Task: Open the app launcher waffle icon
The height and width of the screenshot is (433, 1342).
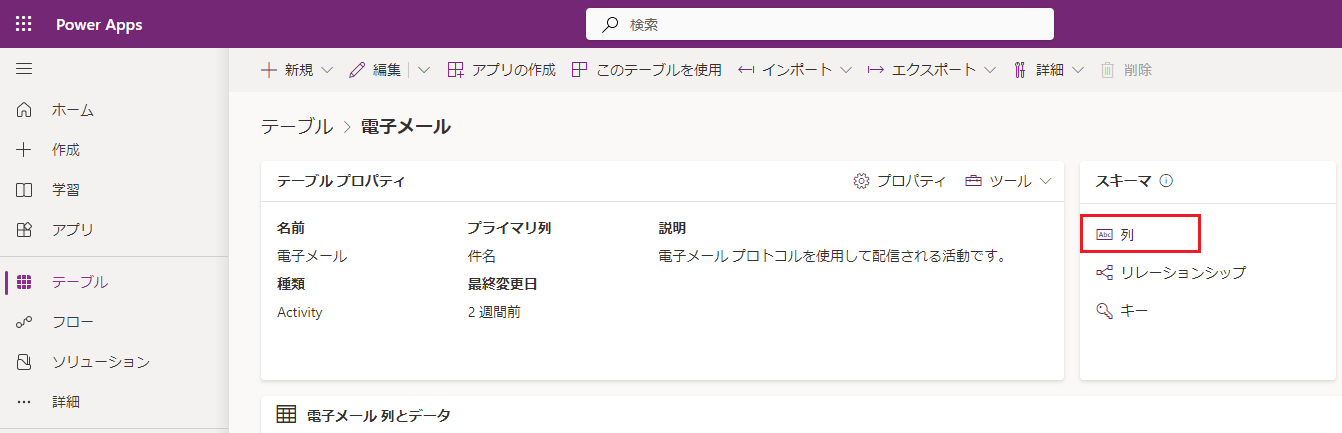Action: (24, 24)
